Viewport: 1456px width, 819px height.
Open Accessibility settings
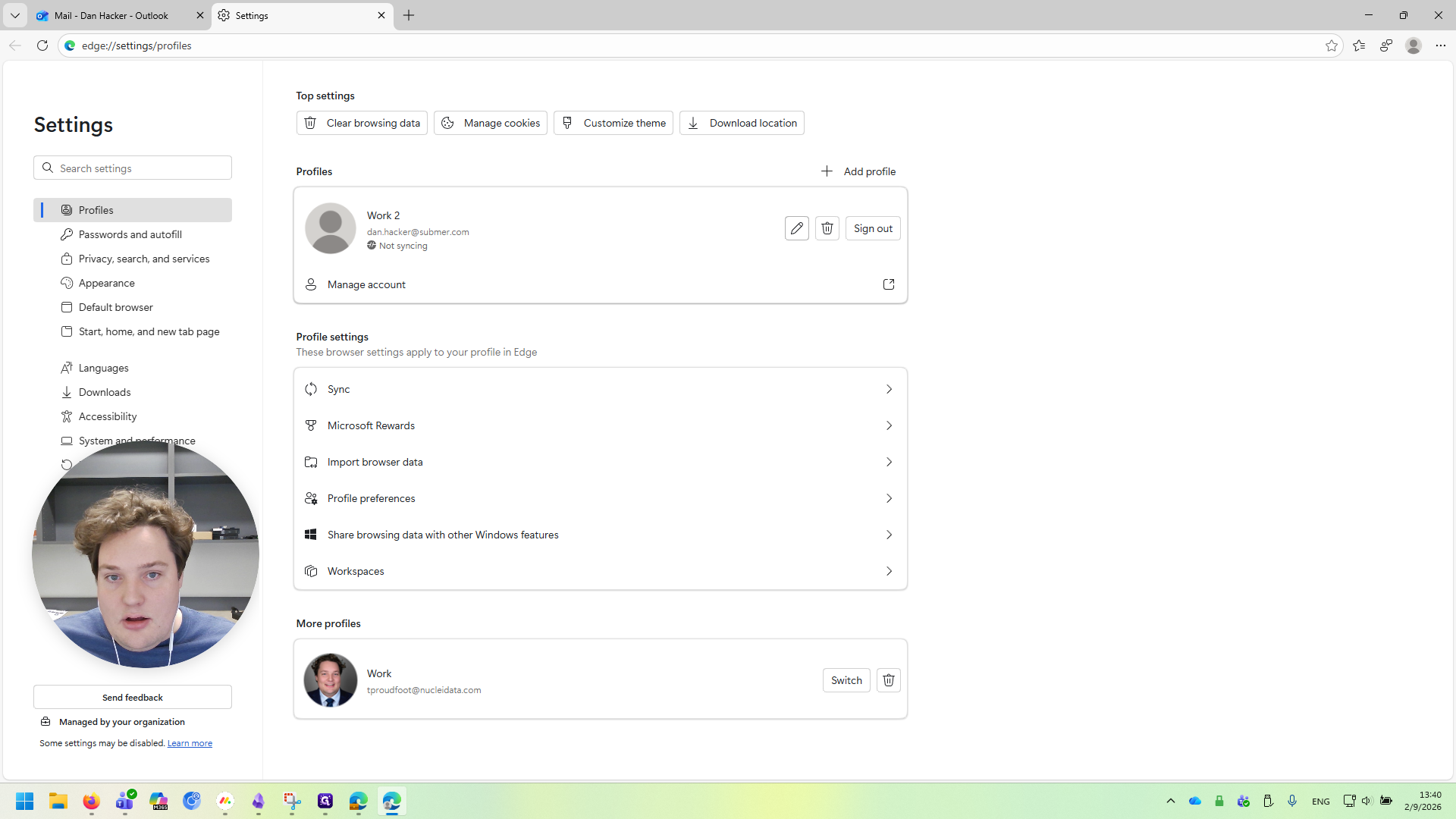(x=133, y=416)
